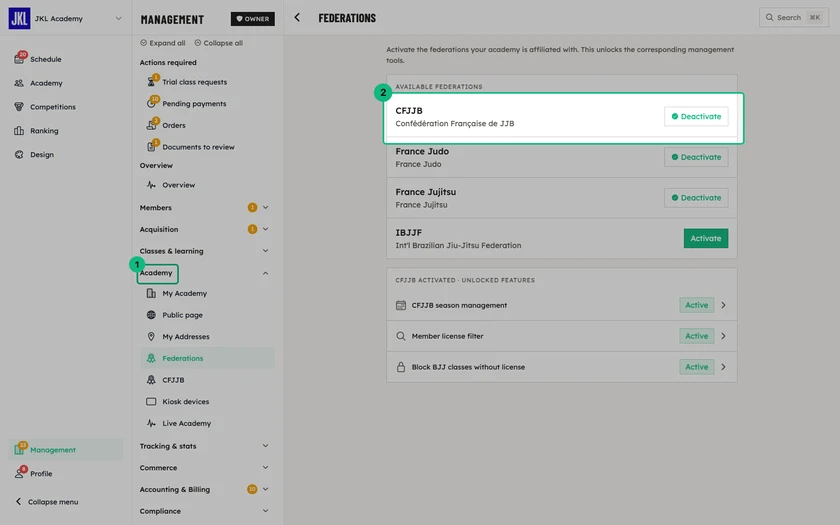Click the calendar icon for CFJJB season management

pos(401,305)
